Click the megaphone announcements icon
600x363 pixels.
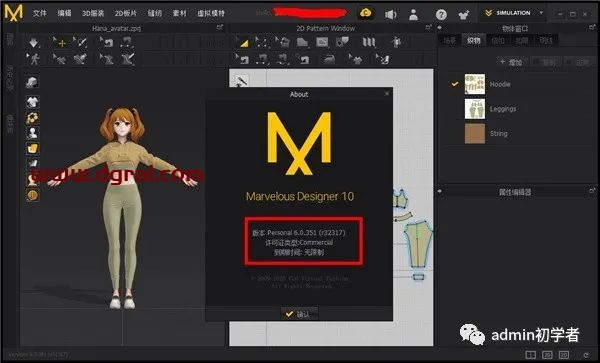390,15
